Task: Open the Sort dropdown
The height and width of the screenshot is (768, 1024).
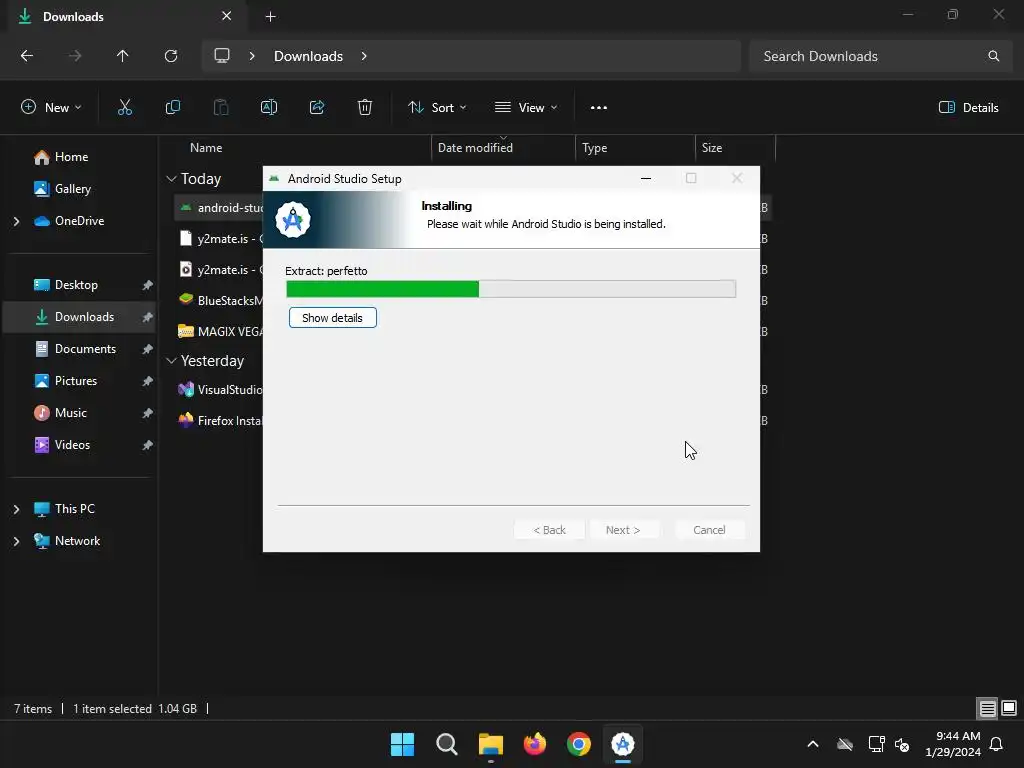Action: click(437, 108)
